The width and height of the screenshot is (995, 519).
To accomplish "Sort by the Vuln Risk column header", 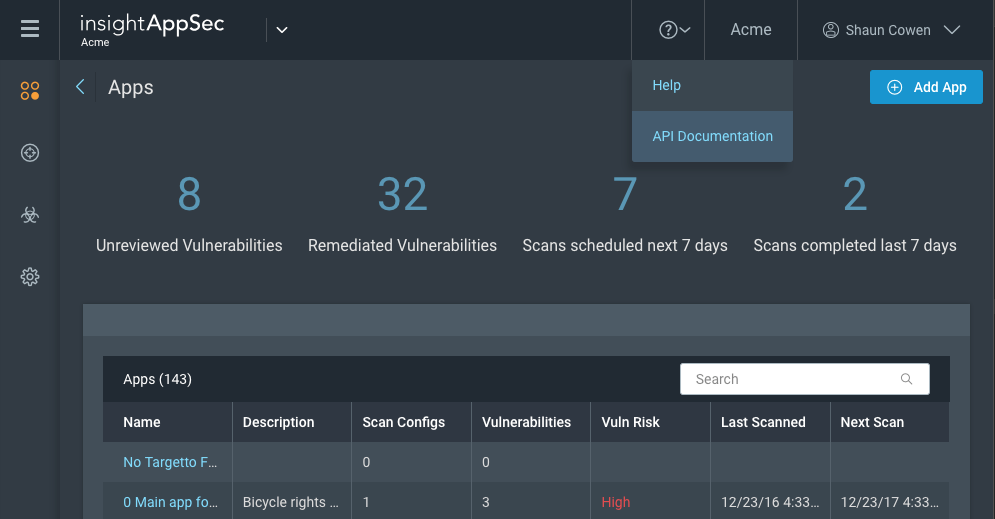I will [x=631, y=422].
